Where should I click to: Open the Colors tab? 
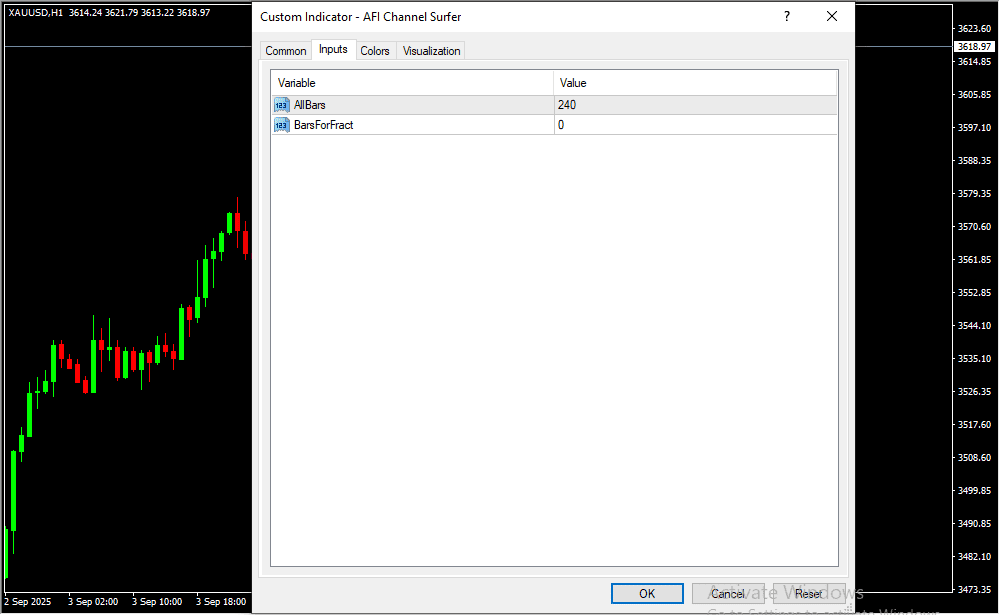[375, 51]
